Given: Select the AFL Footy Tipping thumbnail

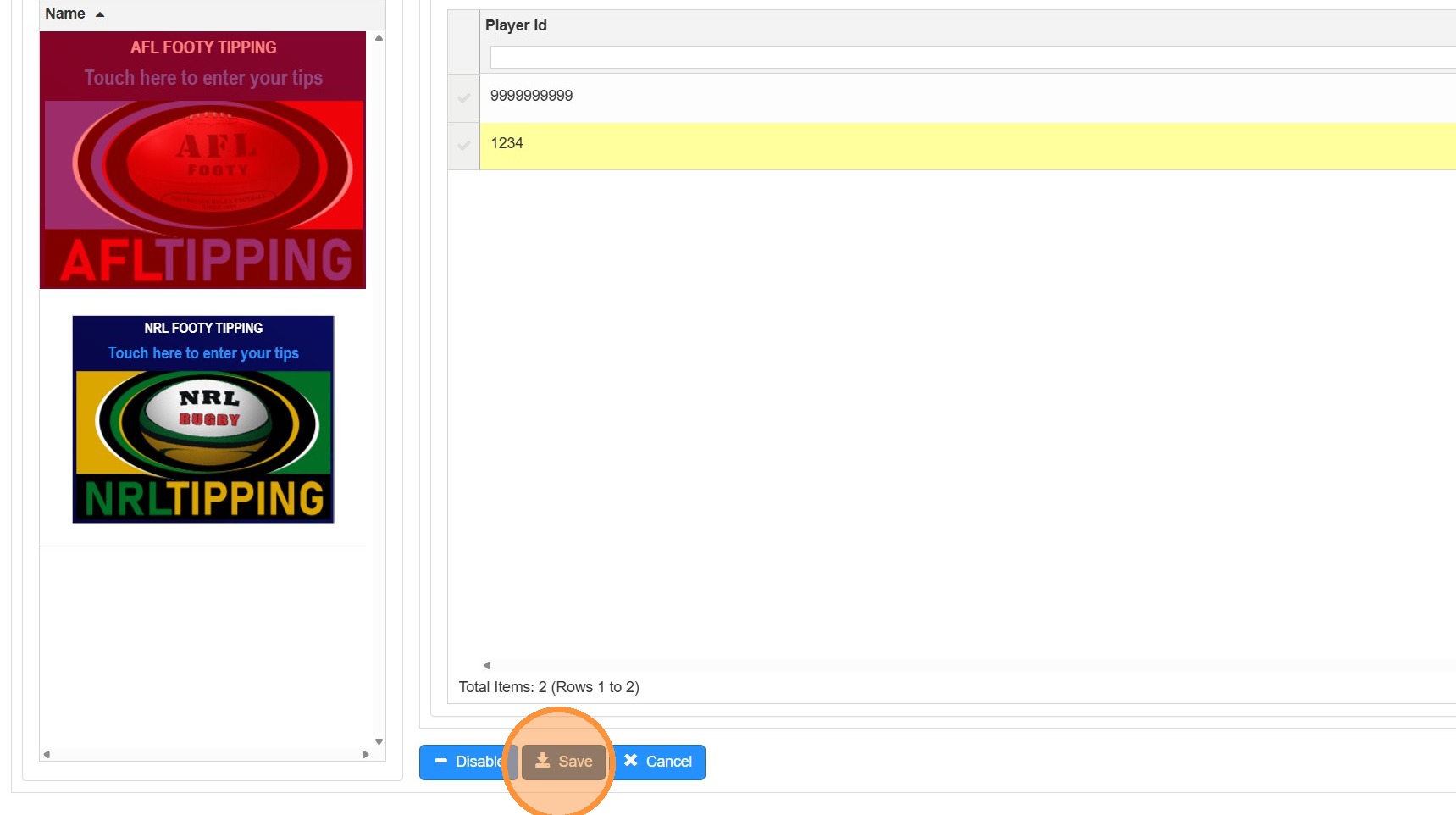Looking at the screenshot, I should (203, 160).
